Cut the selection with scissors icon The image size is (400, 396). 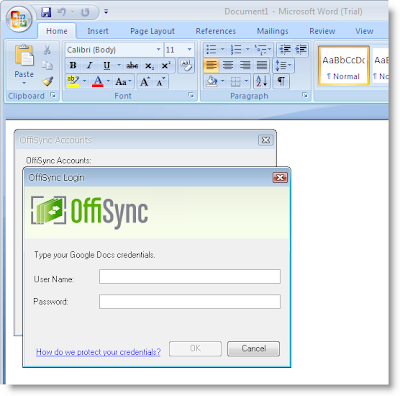click(47, 50)
